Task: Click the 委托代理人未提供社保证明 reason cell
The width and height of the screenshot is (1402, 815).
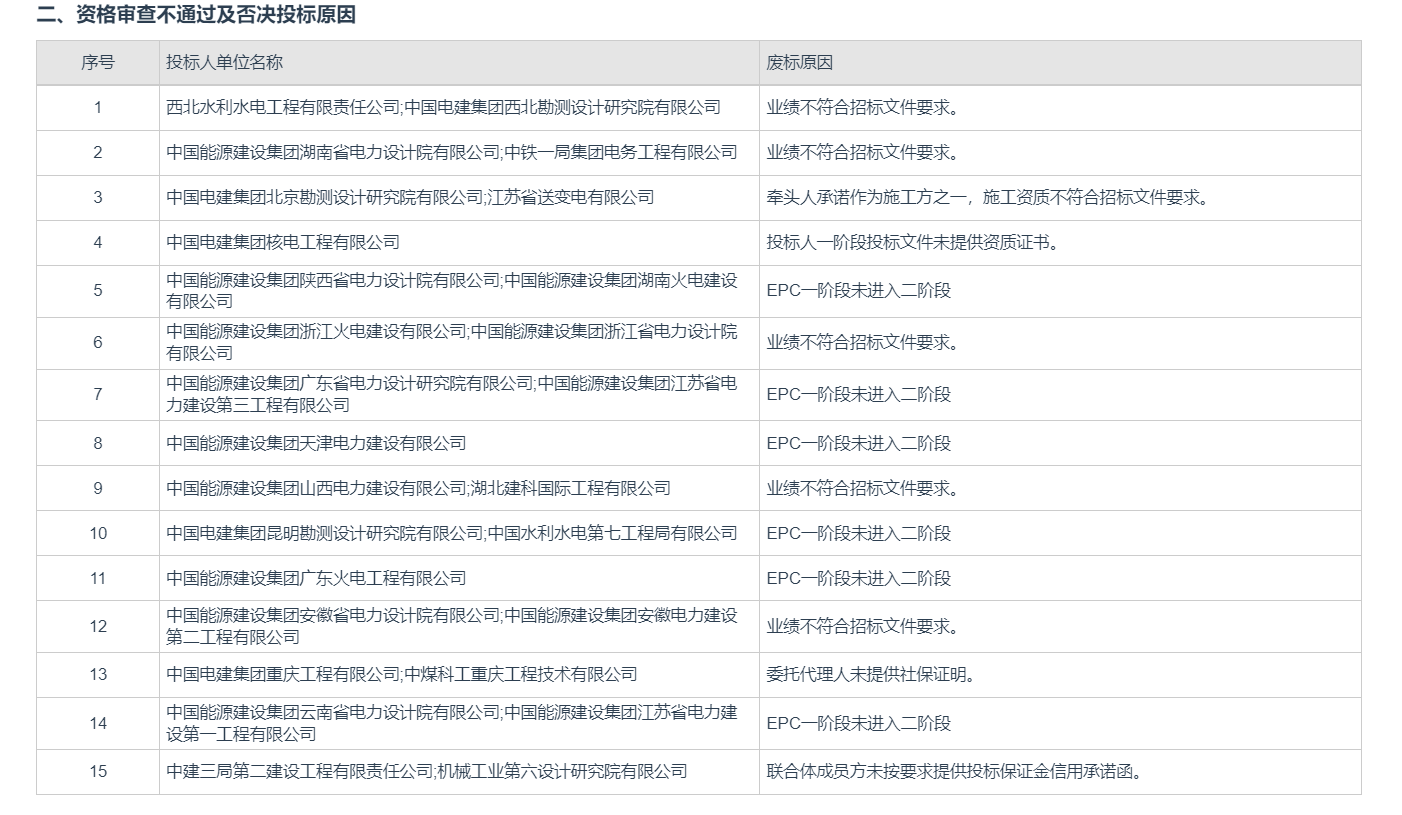Action: pyautogui.click(x=870, y=675)
